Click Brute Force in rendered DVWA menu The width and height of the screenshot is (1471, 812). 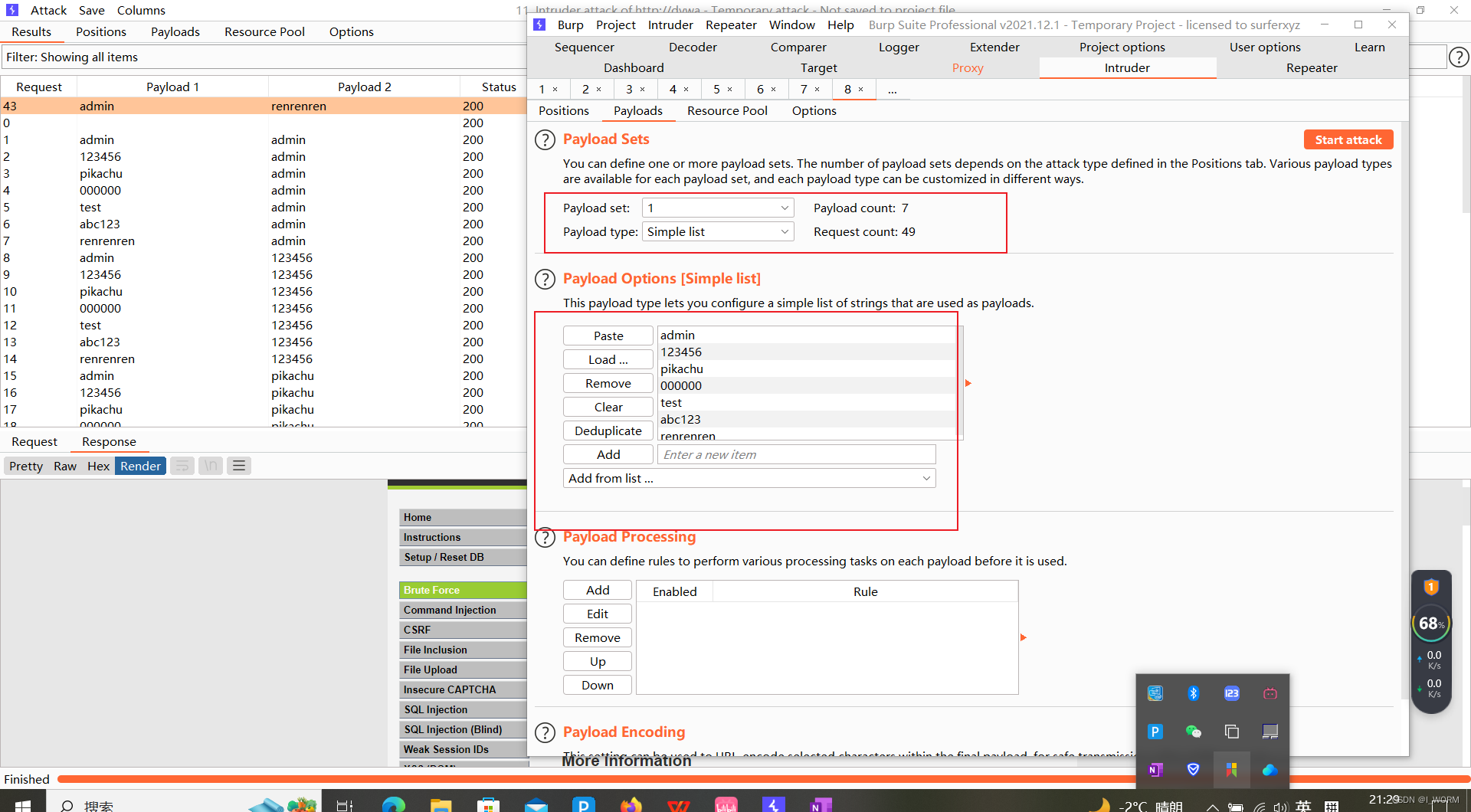click(x=463, y=591)
